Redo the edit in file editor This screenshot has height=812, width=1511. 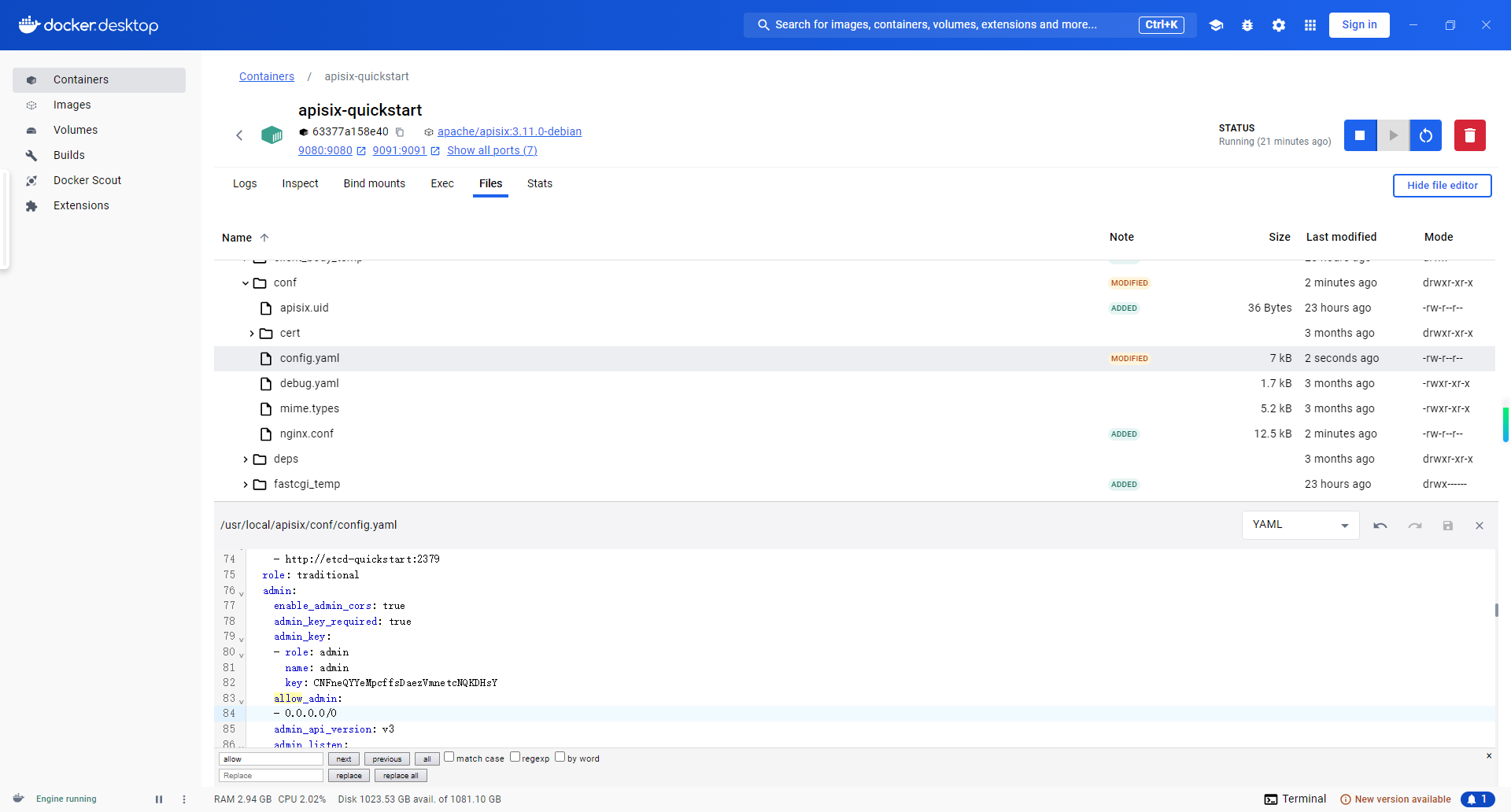coord(1415,526)
